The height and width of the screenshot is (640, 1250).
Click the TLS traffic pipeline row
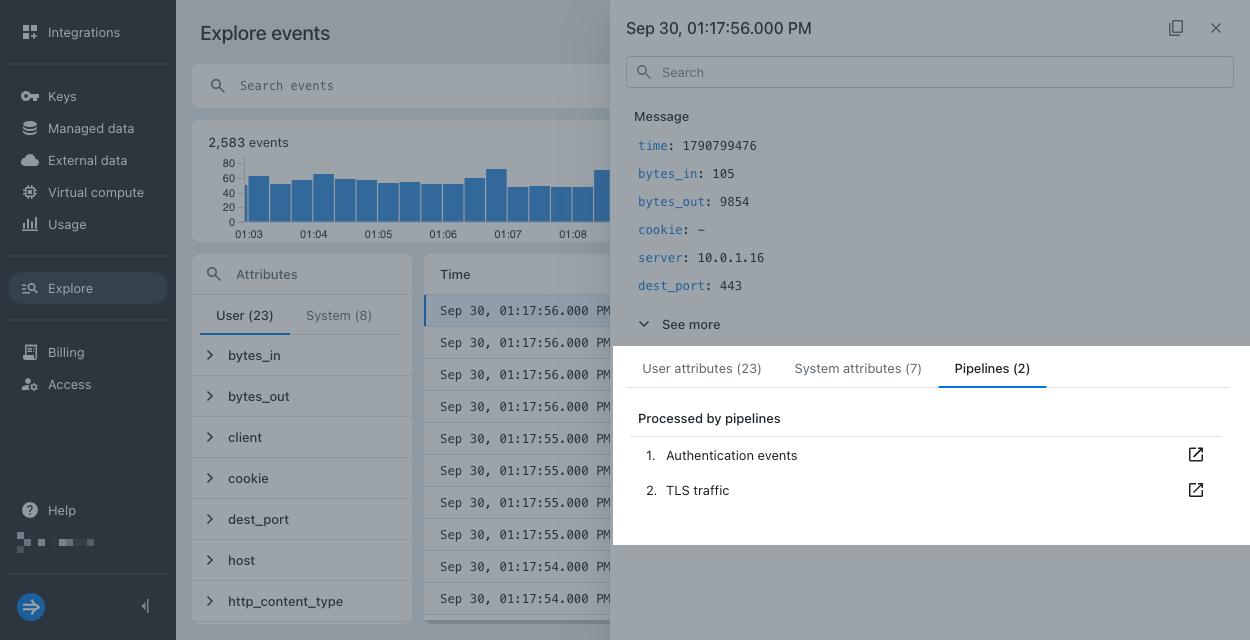coord(926,490)
